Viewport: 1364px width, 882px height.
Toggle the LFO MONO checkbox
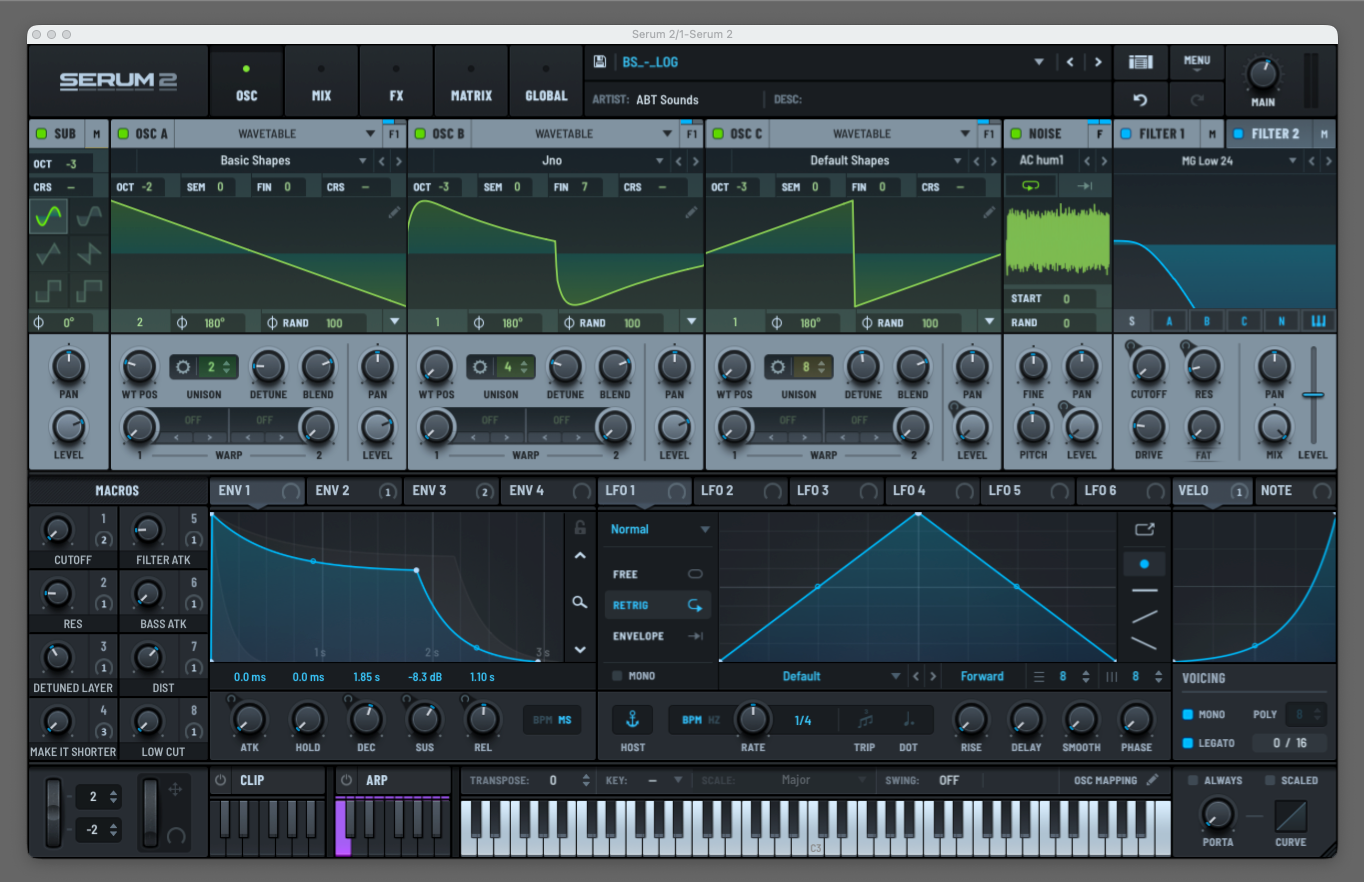point(617,676)
